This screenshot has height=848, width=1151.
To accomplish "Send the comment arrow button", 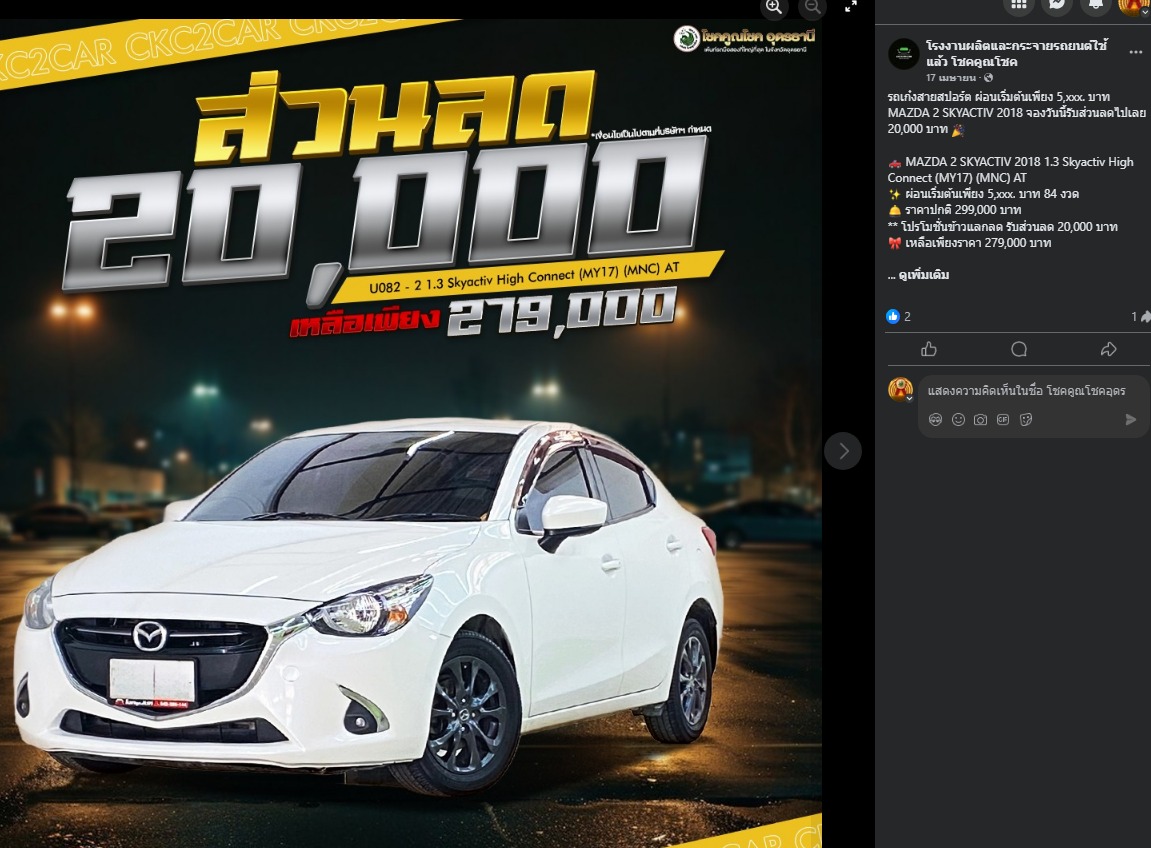I will click(x=1131, y=420).
